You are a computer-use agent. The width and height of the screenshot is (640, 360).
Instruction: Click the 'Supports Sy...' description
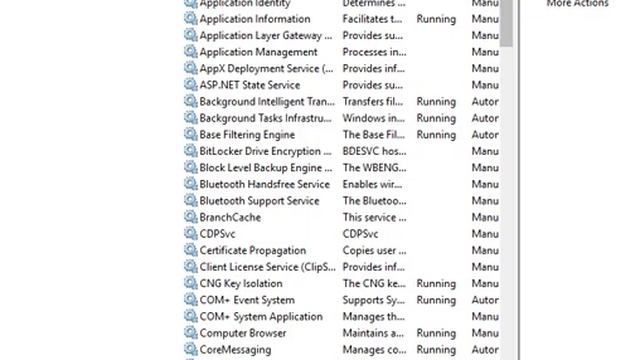(x=373, y=300)
